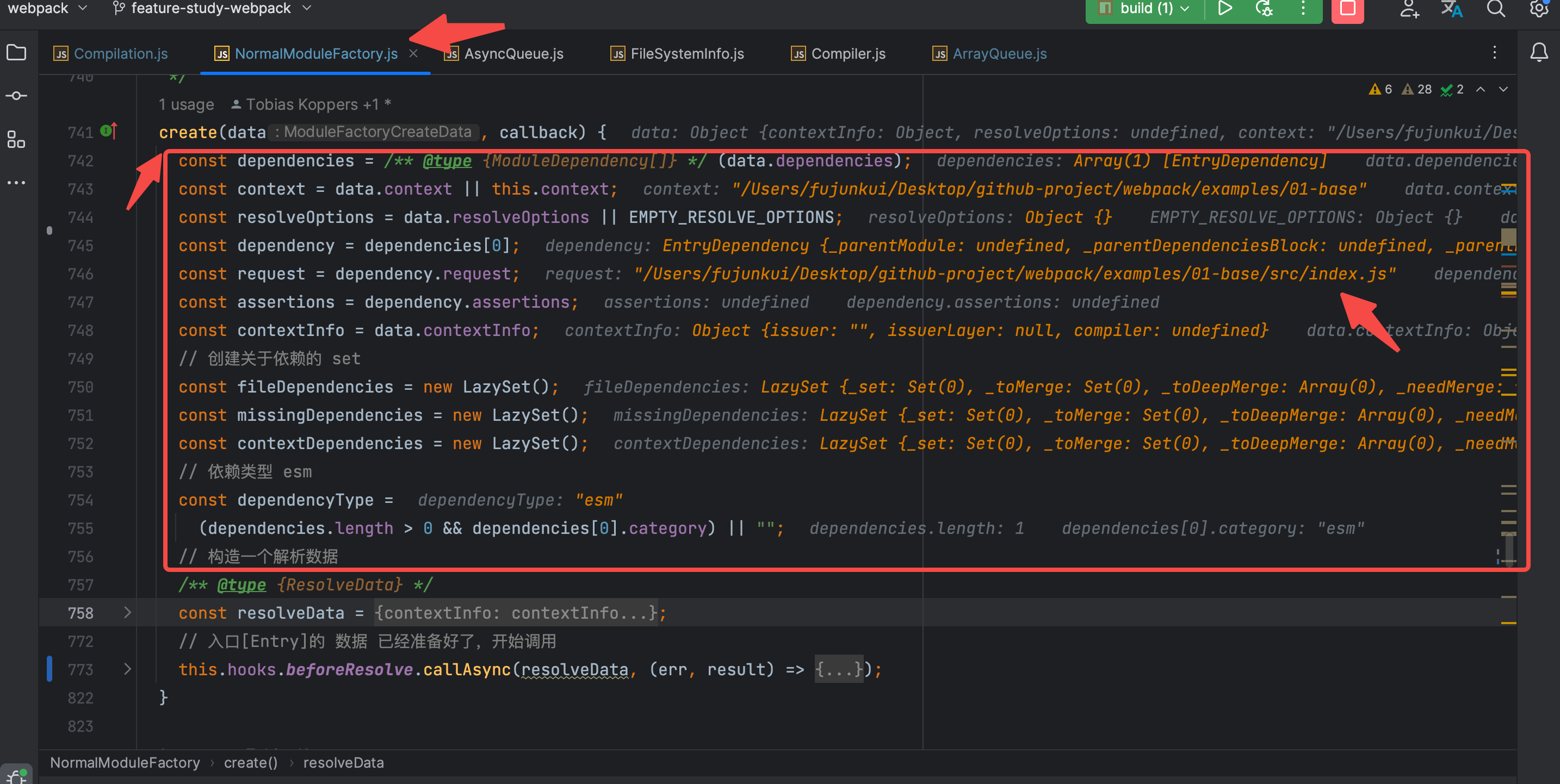Click create() in the breadcrumb bar
This screenshot has width=1560, height=784.
pyautogui.click(x=251, y=763)
